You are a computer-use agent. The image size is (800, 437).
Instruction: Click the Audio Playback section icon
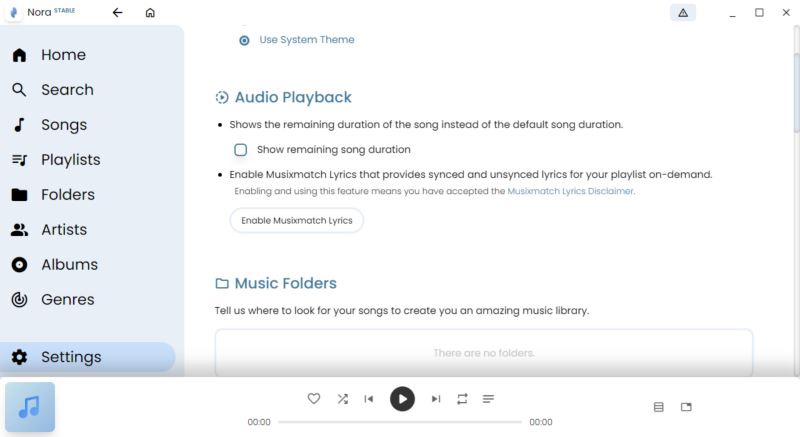(x=222, y=97)
